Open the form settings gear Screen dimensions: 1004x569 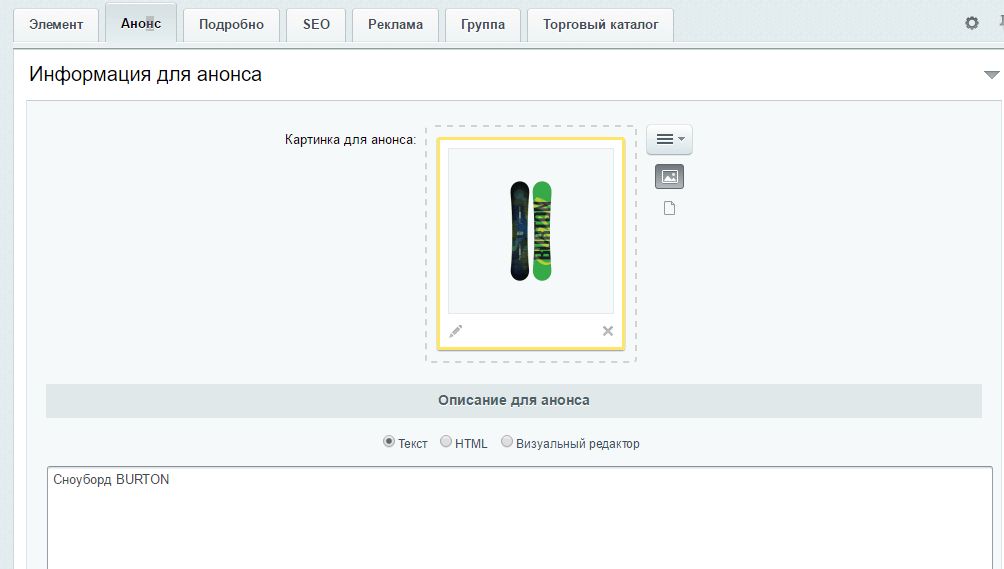click(x=971, y=23)
